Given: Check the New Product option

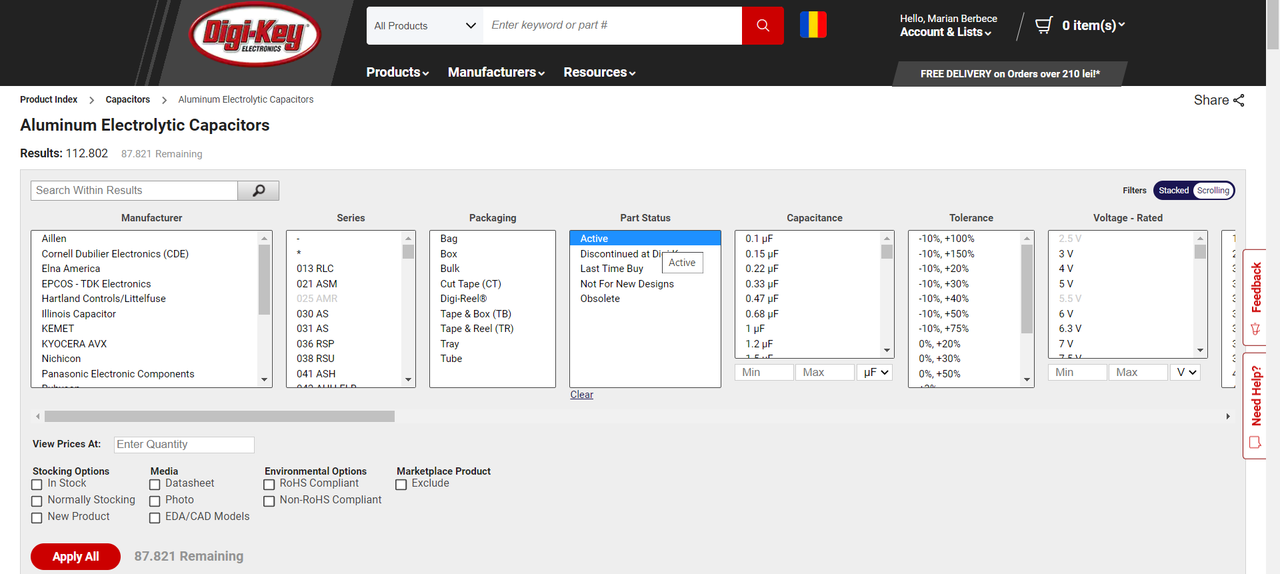Looking at the screenshot, I should [37, 518].
